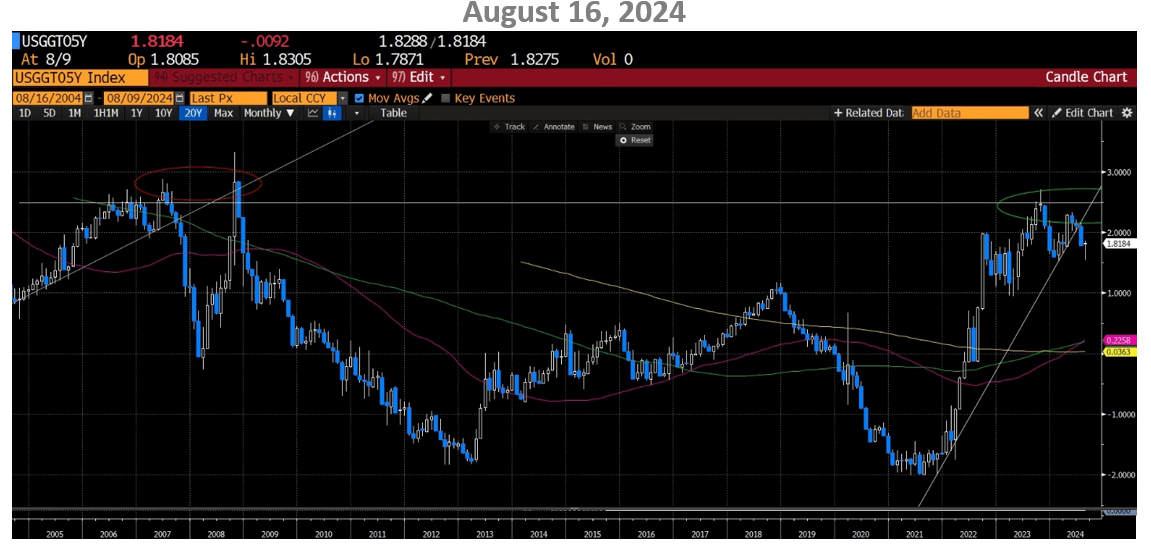
Task: Open the start date calendar picker icon
Action: click(89, 98)
